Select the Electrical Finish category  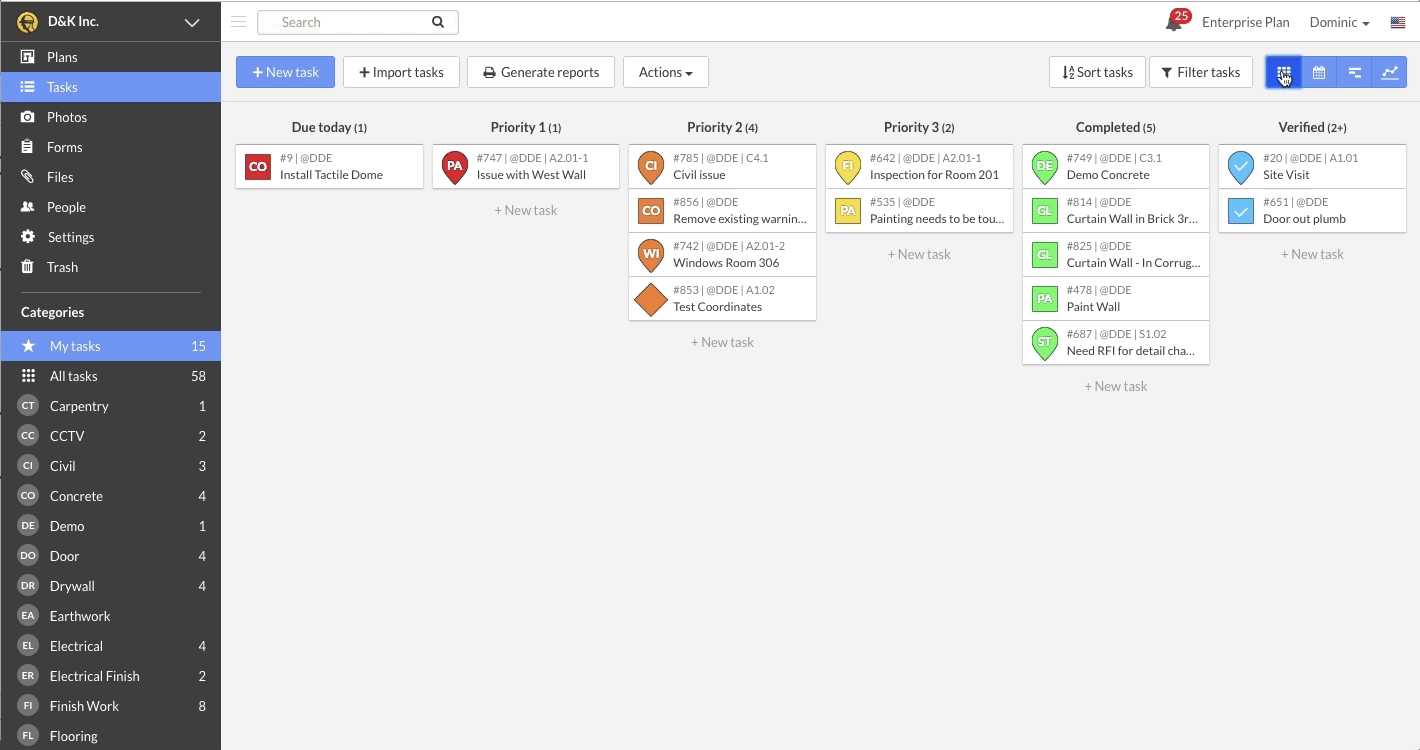(x=110, y=676)
